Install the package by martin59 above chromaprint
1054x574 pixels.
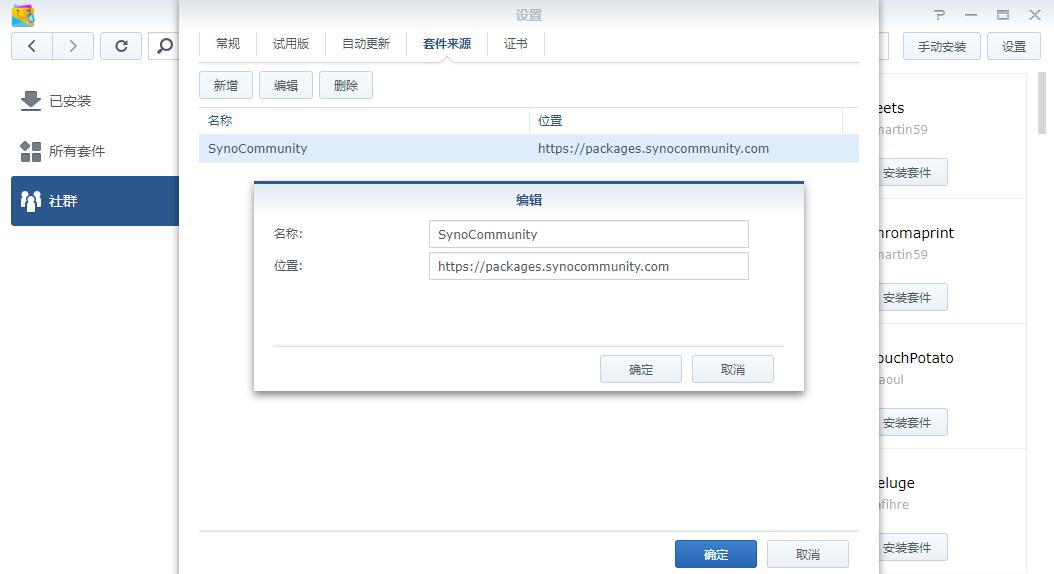pos(913,173)
